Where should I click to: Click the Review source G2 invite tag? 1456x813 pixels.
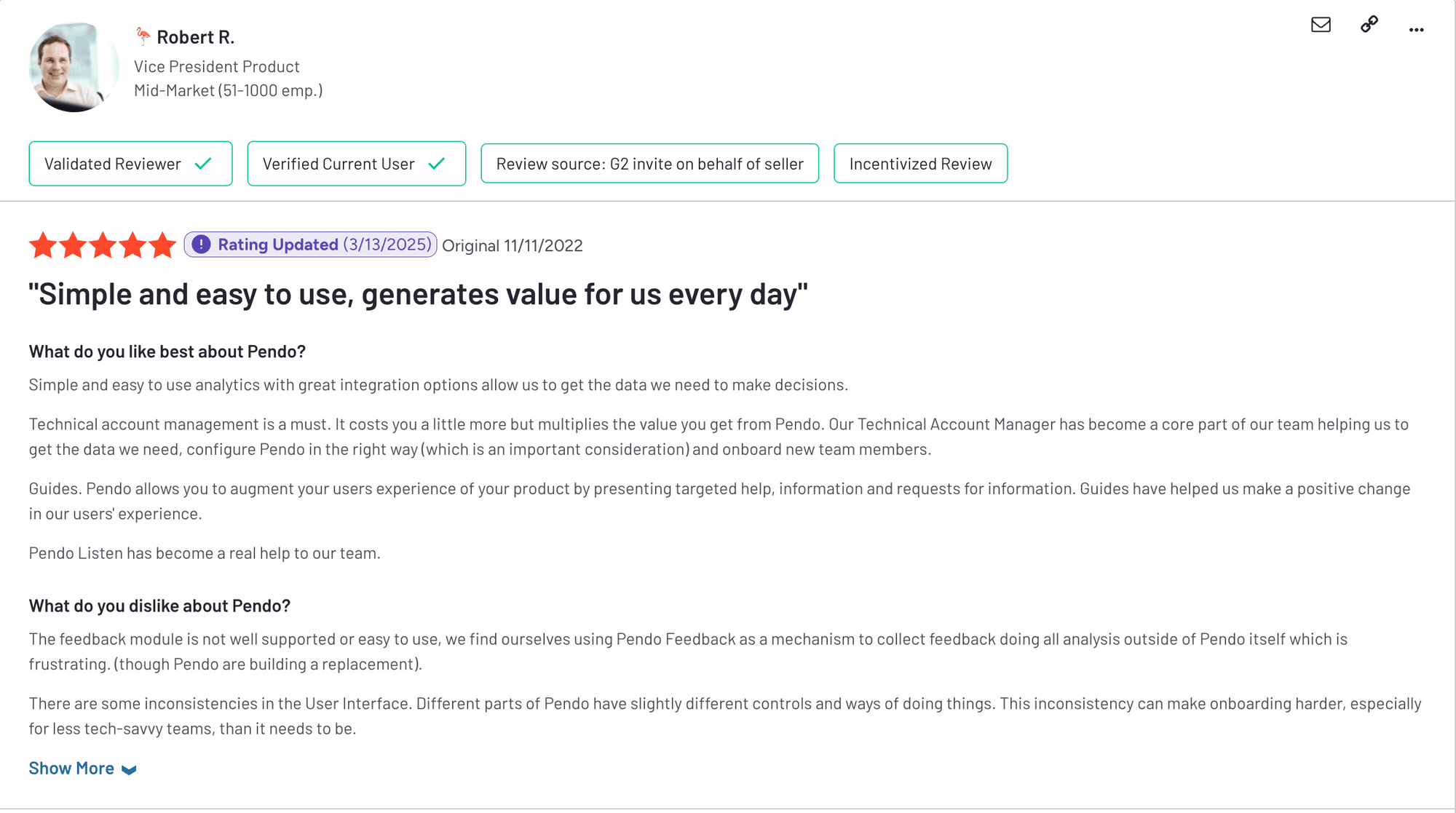pyautogui.click(x=649, y=164)
